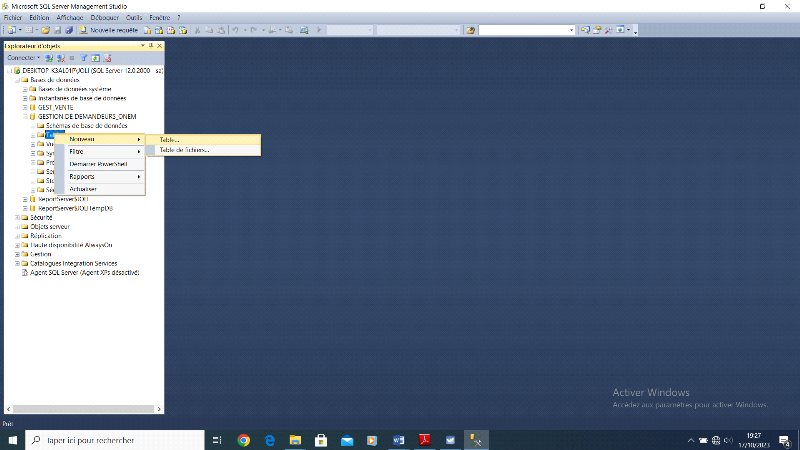Choose Table... in the Nouveau submenu

[x=203, y=139]
